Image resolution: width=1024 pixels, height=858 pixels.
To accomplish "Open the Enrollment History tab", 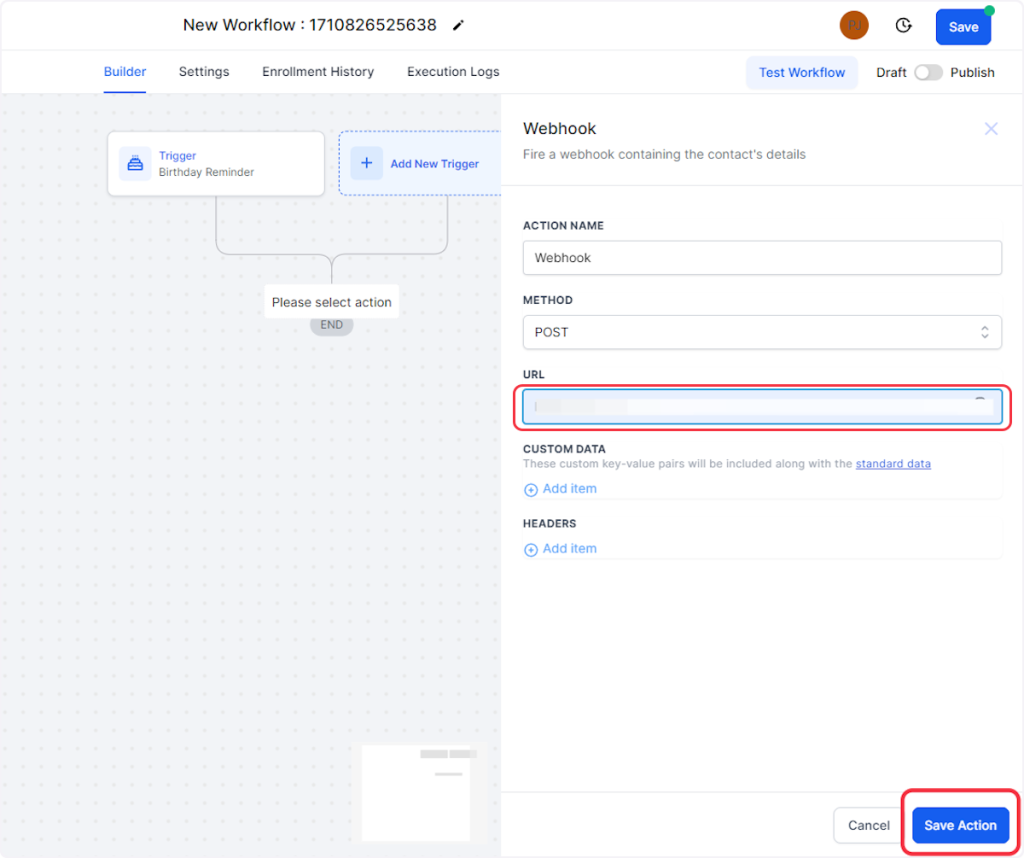I will tap(318, 72).
